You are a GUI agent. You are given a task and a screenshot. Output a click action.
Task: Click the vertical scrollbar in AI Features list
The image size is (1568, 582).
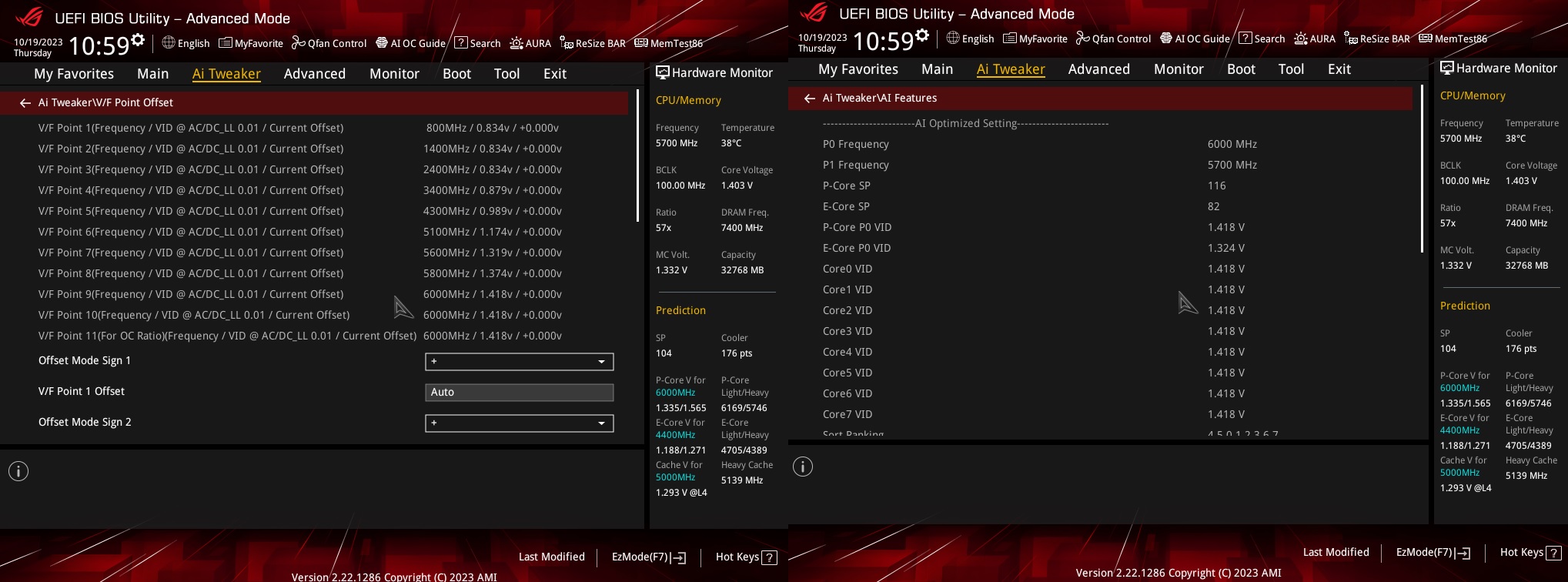tap(1422, 169)
